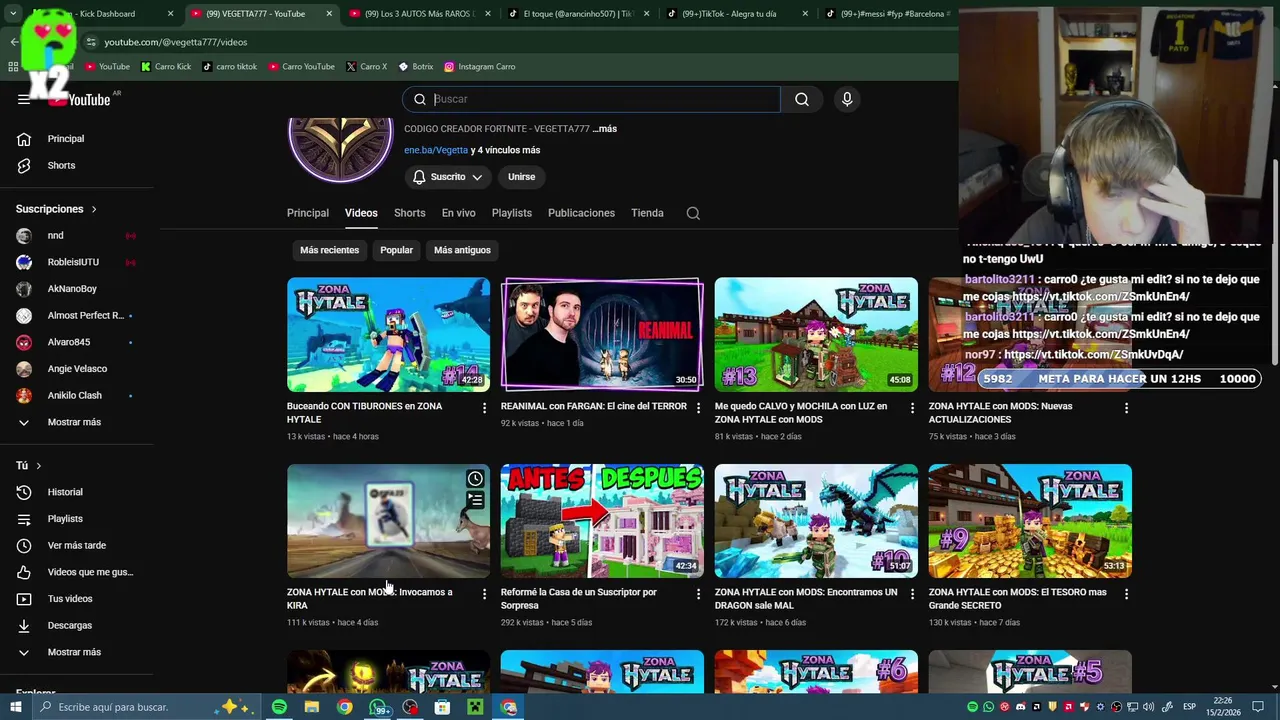The image size is (1280, 720).
Task: Open the Botrix bookmark
Action: [x=415, y=67]
